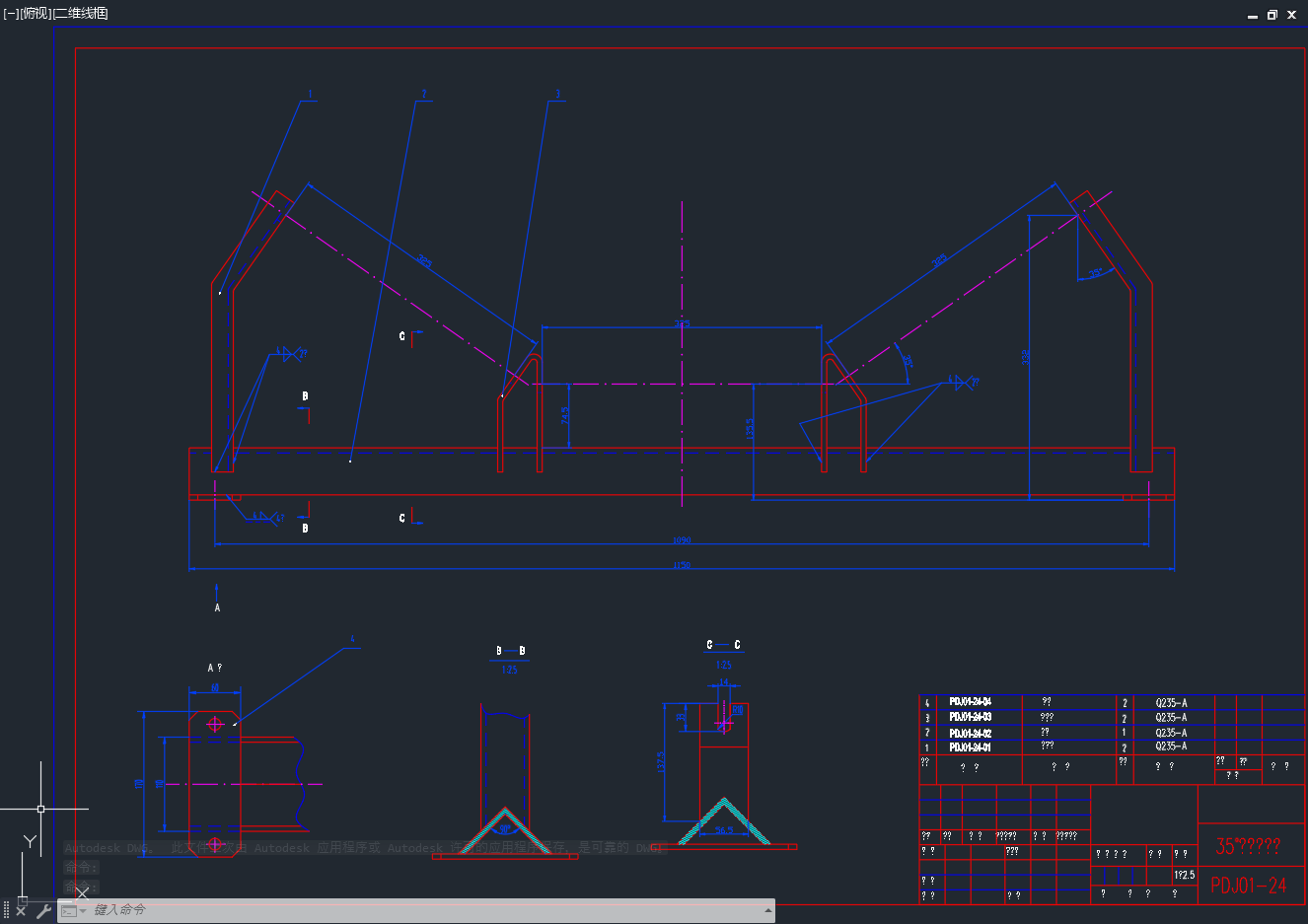Click the command line grip handle

click(x=6, y=911)
